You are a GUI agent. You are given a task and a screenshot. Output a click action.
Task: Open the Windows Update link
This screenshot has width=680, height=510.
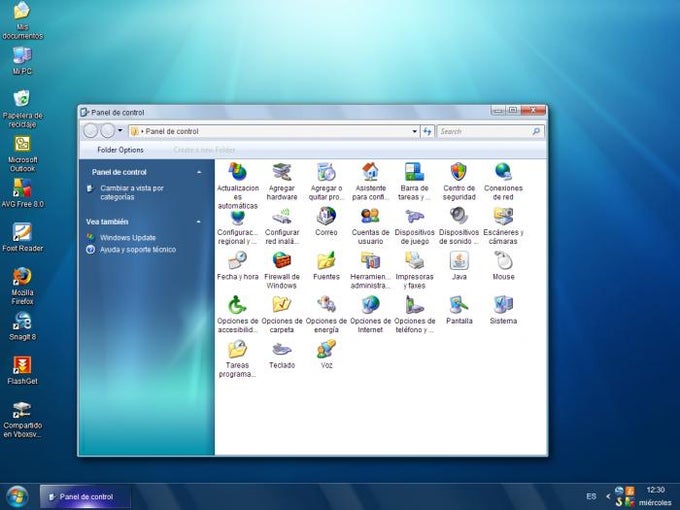tap(128, 238)
